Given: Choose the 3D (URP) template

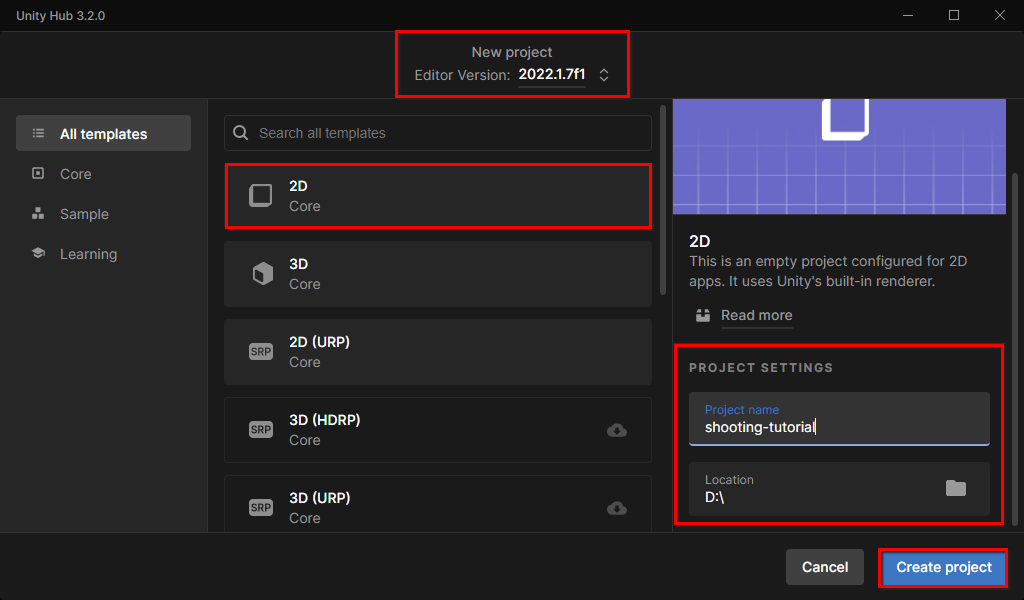Looking at the screenshot, I should [438, 505].
